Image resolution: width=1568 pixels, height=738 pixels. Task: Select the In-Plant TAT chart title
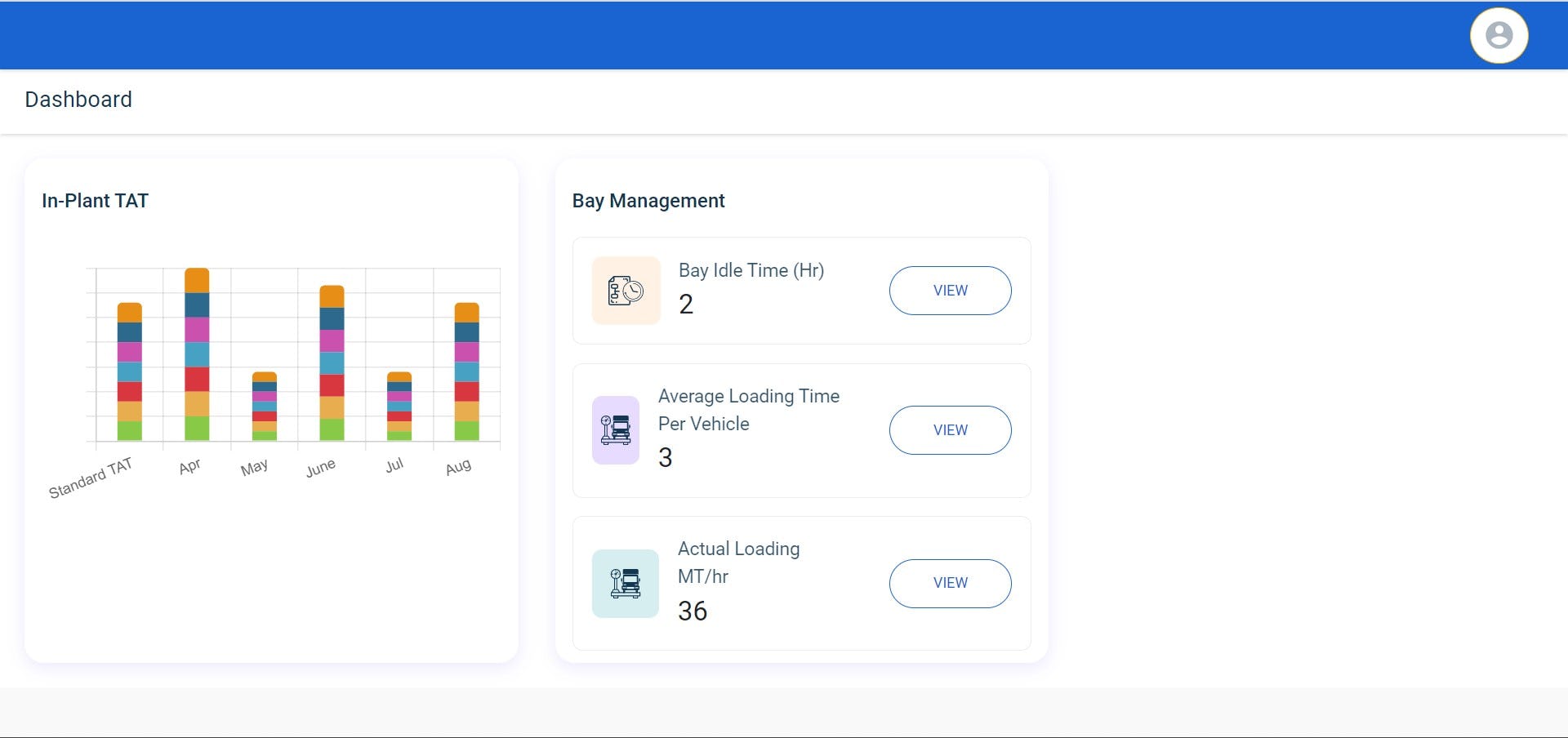(96, 200)
